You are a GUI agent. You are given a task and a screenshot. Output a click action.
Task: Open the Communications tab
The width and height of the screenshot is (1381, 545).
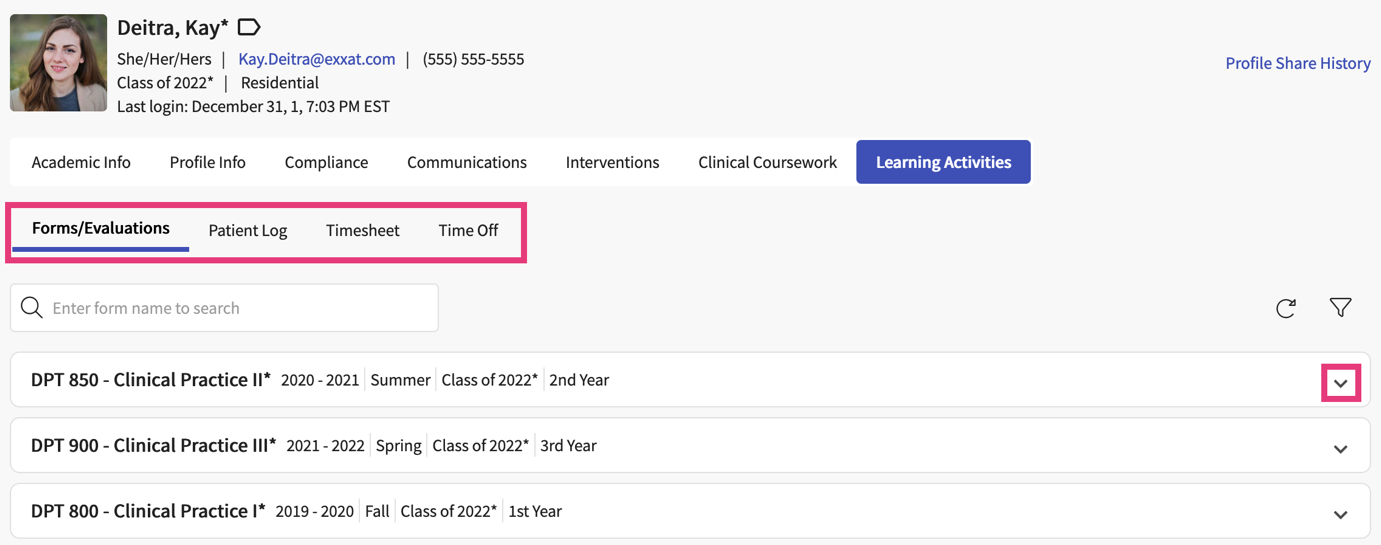tap(466, 162)
